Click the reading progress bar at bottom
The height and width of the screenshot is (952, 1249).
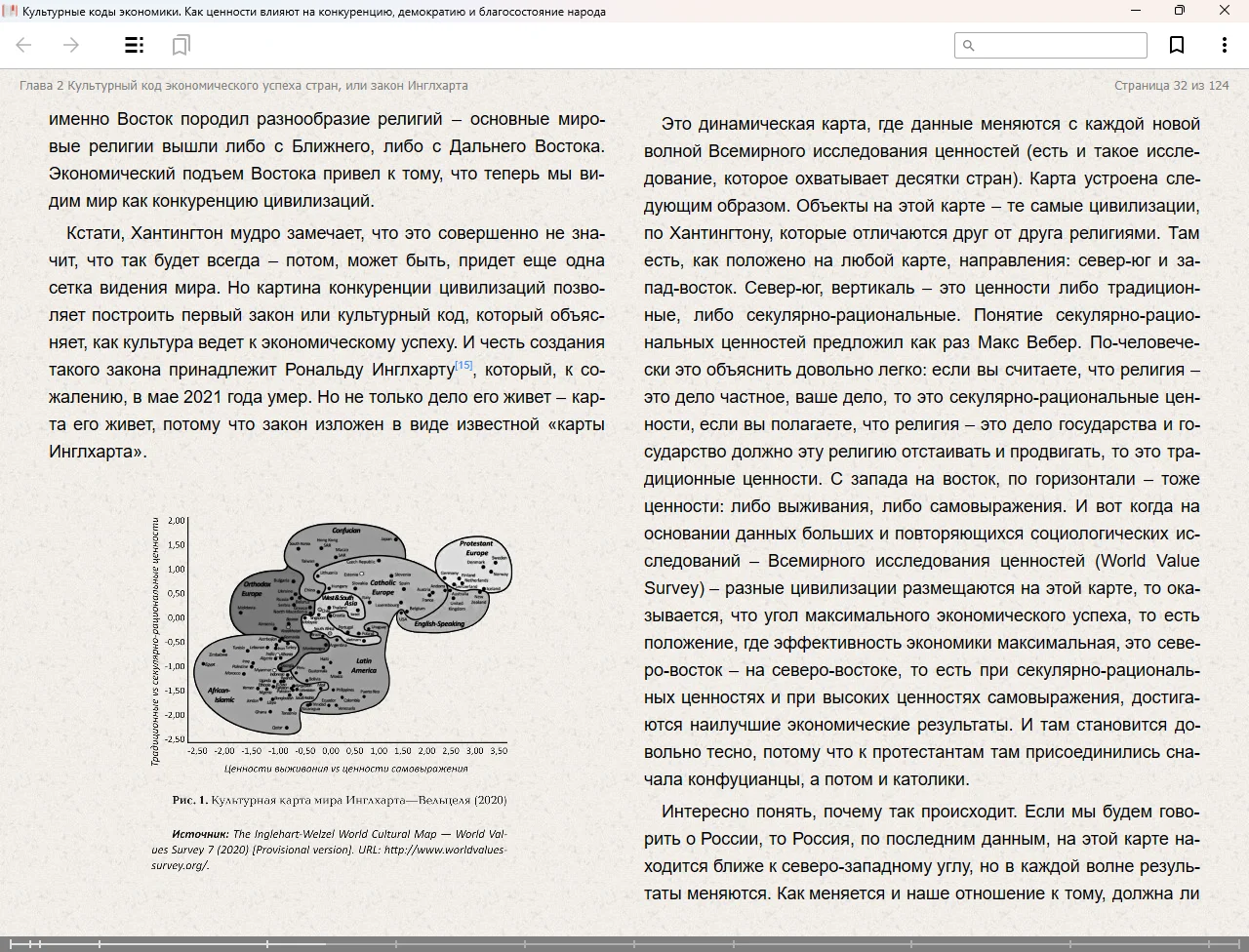pyautogui.click(x=624, y=943)
